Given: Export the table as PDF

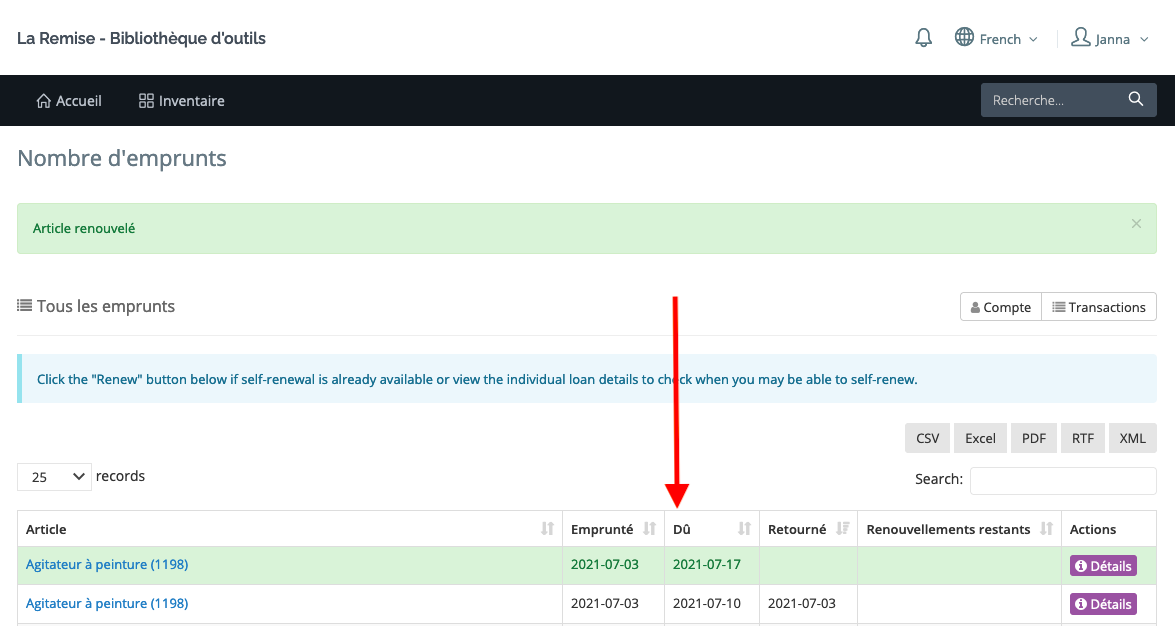Looking at the screenshot, I should click(x=1033, y=438).
